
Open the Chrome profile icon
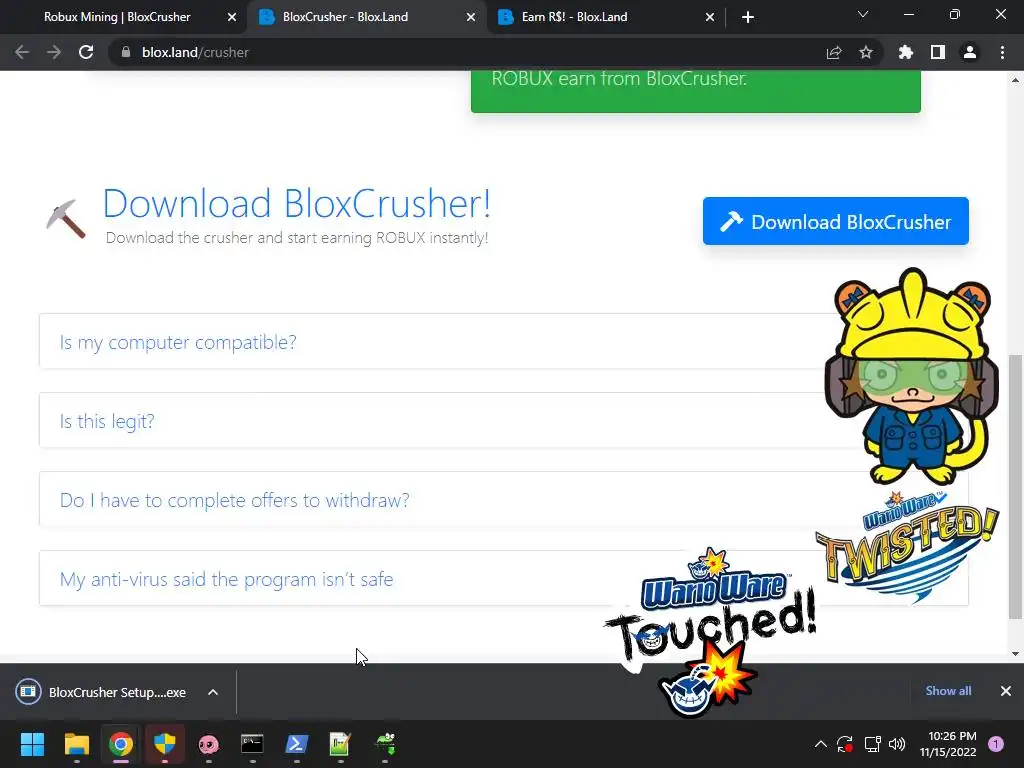coord(970,52)
